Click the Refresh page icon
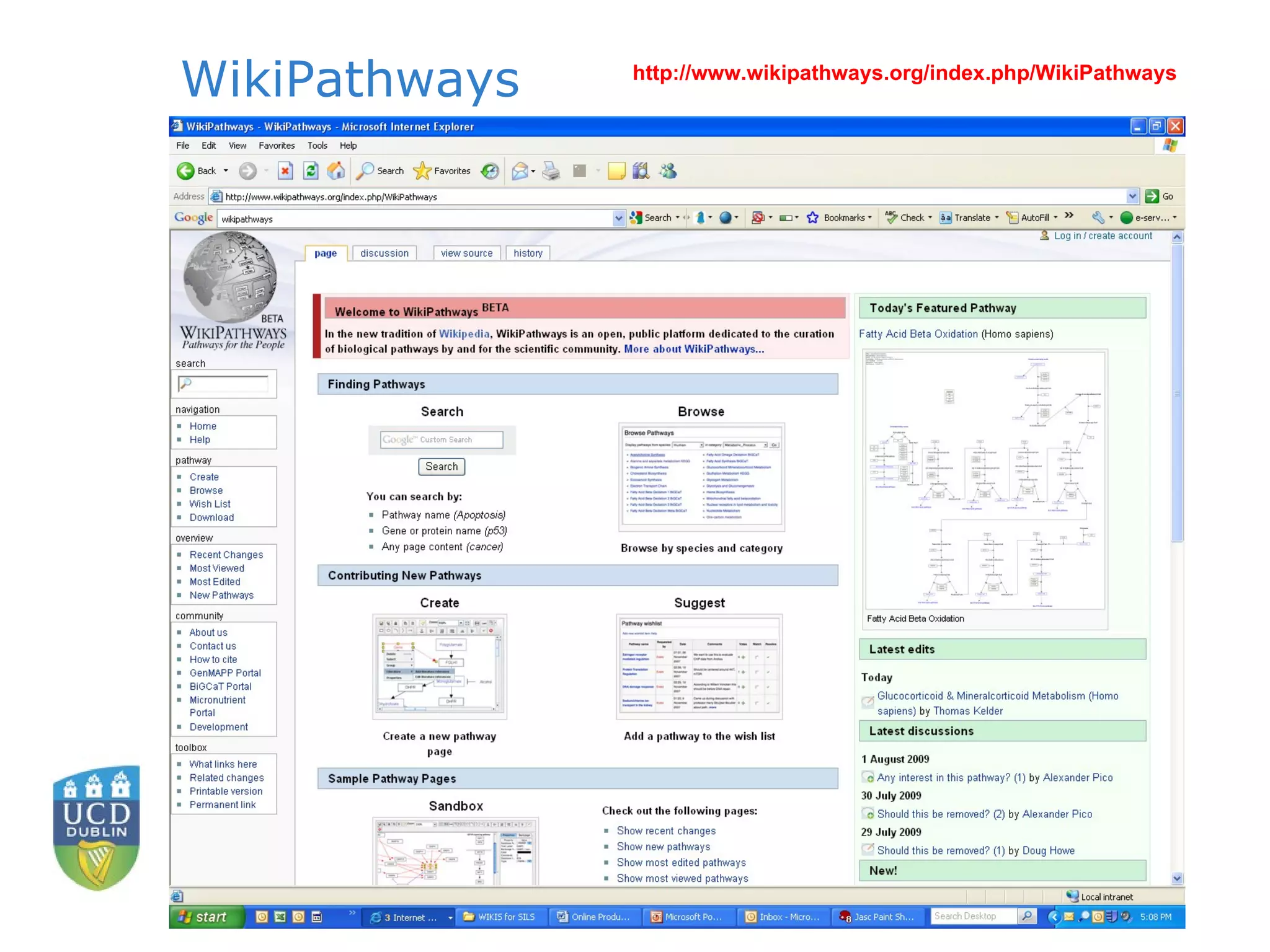Screen dimensions: 1270x952 tap(311, 170)
